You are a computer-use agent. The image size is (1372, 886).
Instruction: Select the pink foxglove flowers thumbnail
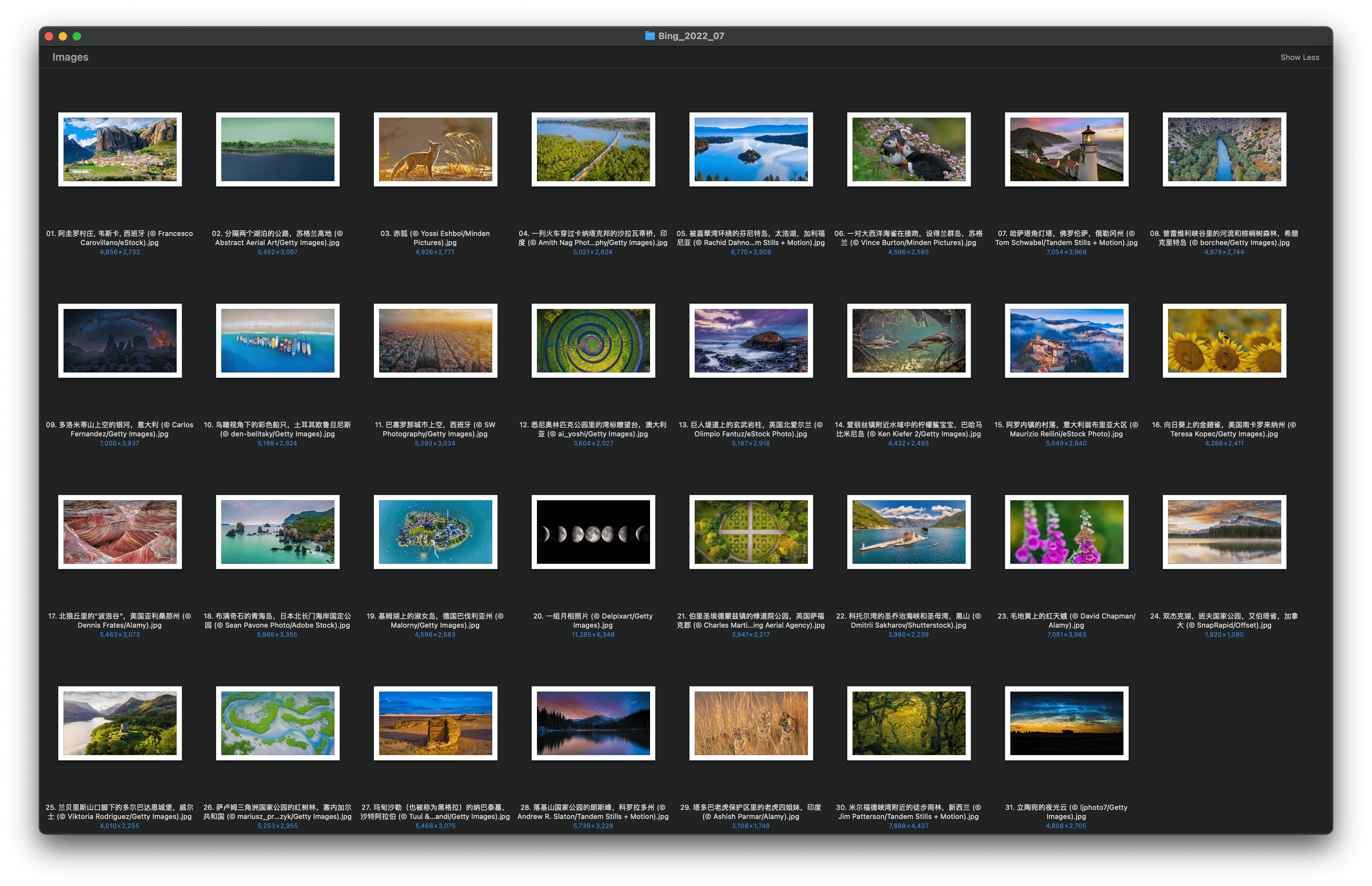[x=1066, y=532]
